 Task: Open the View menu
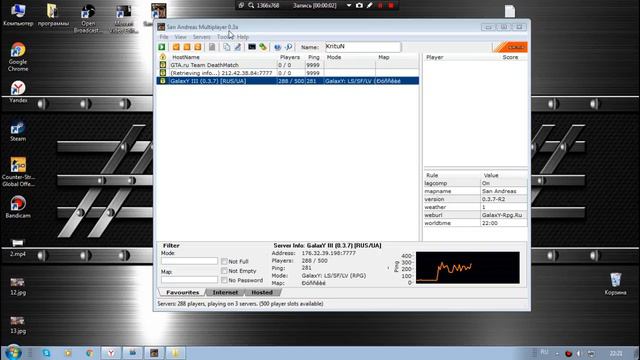(x=180, y=37)
